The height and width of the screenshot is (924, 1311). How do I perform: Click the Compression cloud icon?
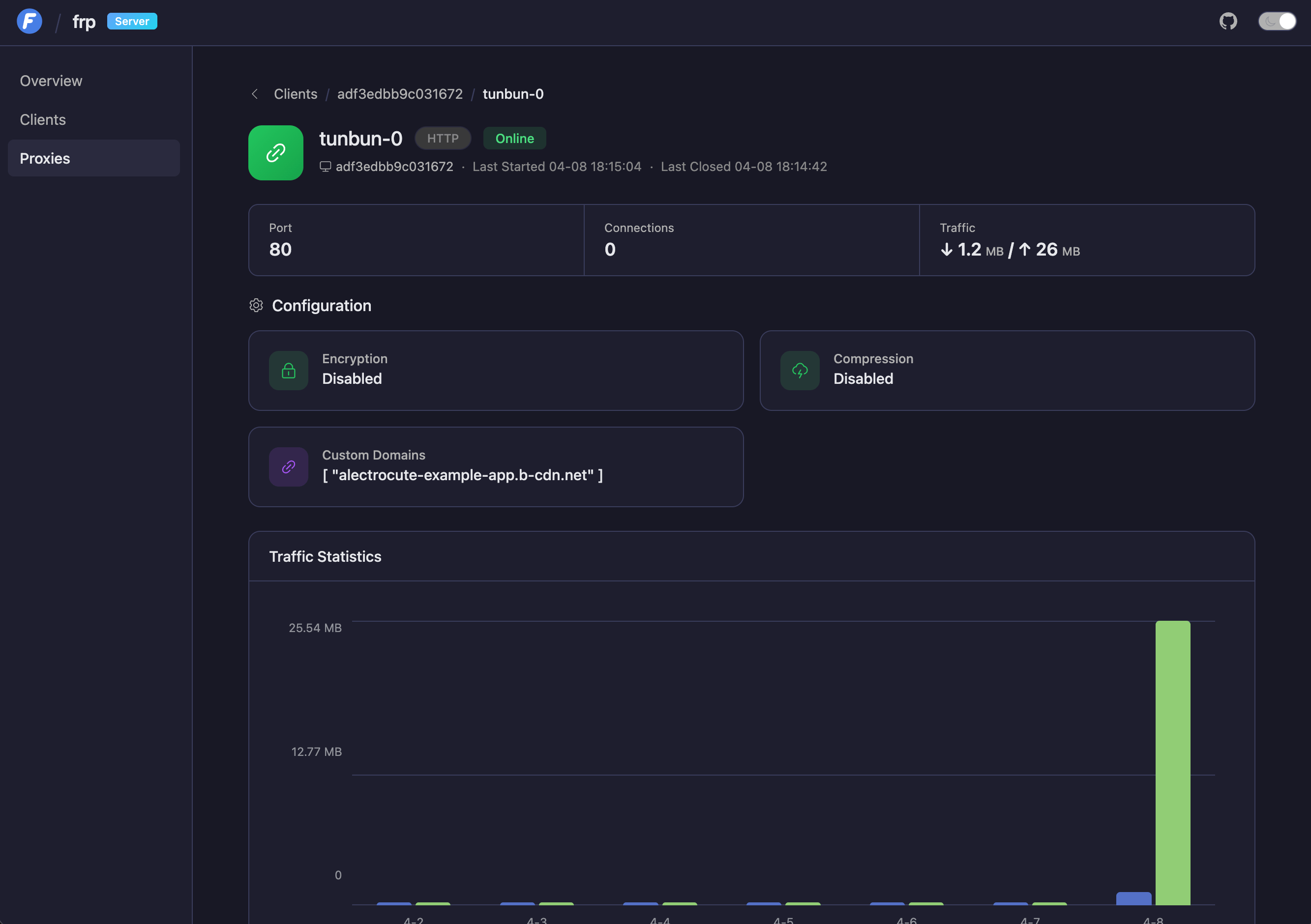[x=800, y=371]
